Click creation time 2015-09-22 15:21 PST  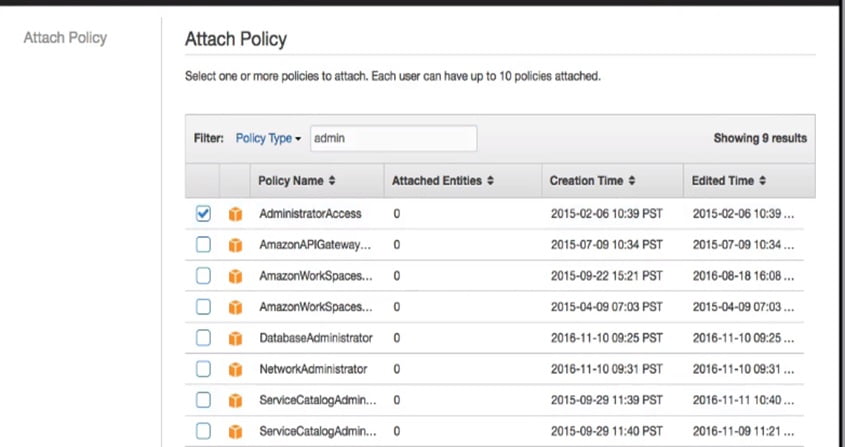click(x=607, y=276)
